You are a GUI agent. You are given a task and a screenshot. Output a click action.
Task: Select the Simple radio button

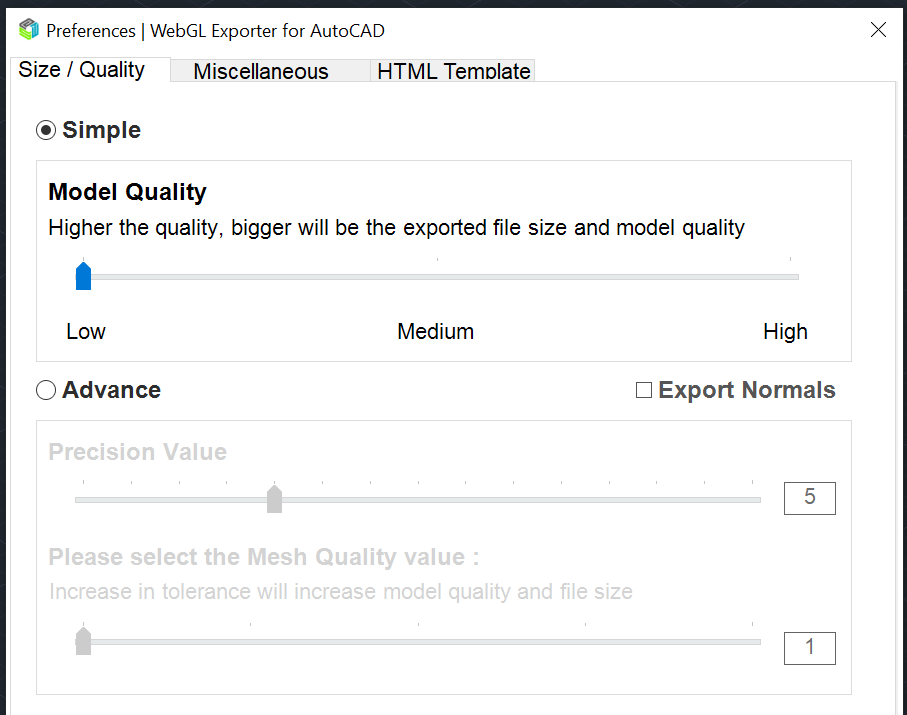[46, 131]
